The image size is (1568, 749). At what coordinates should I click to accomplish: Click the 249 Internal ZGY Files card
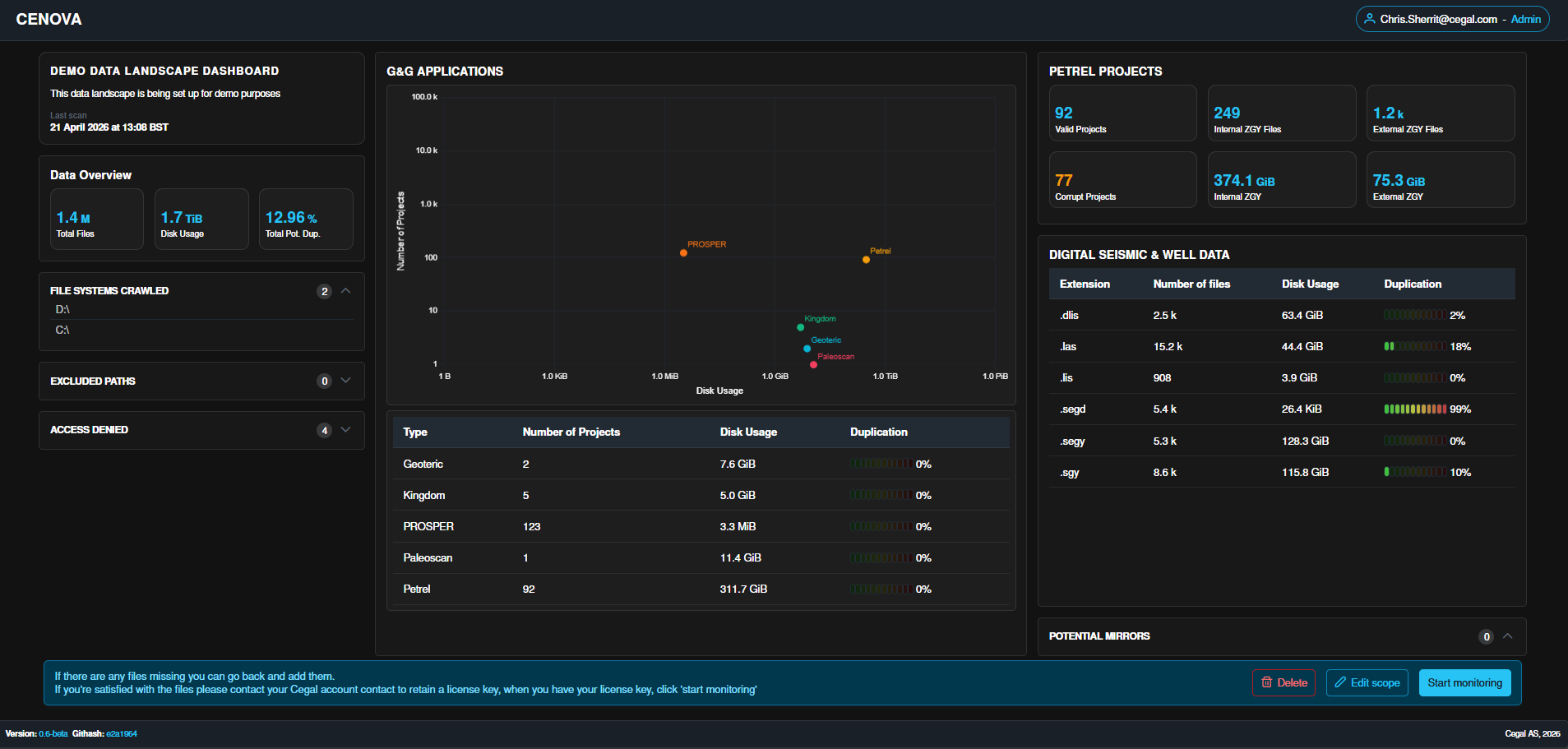1282,113
